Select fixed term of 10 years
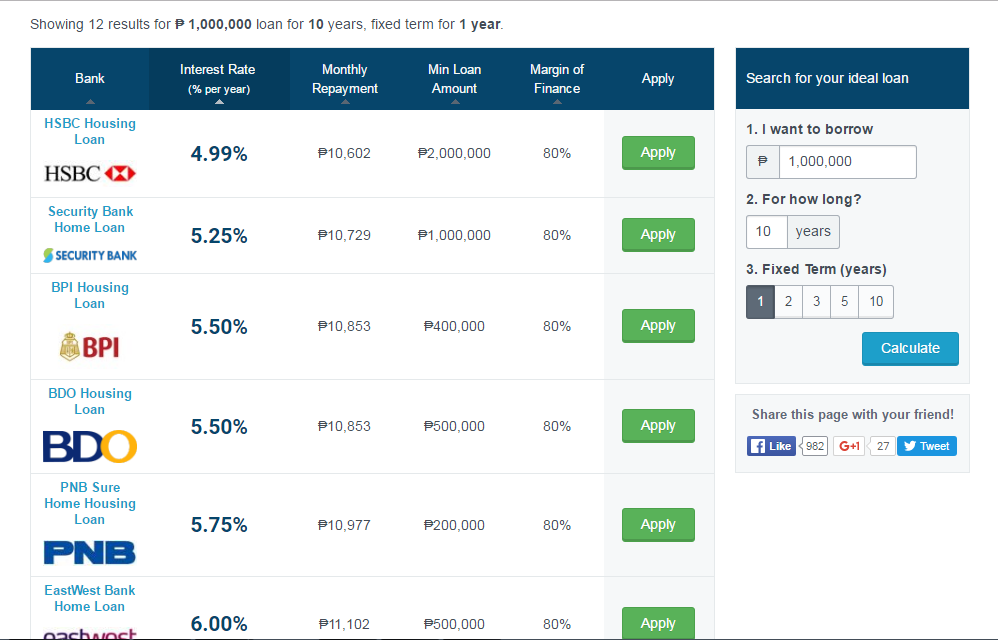Screen dimensions: 998x640 [876, 302]
